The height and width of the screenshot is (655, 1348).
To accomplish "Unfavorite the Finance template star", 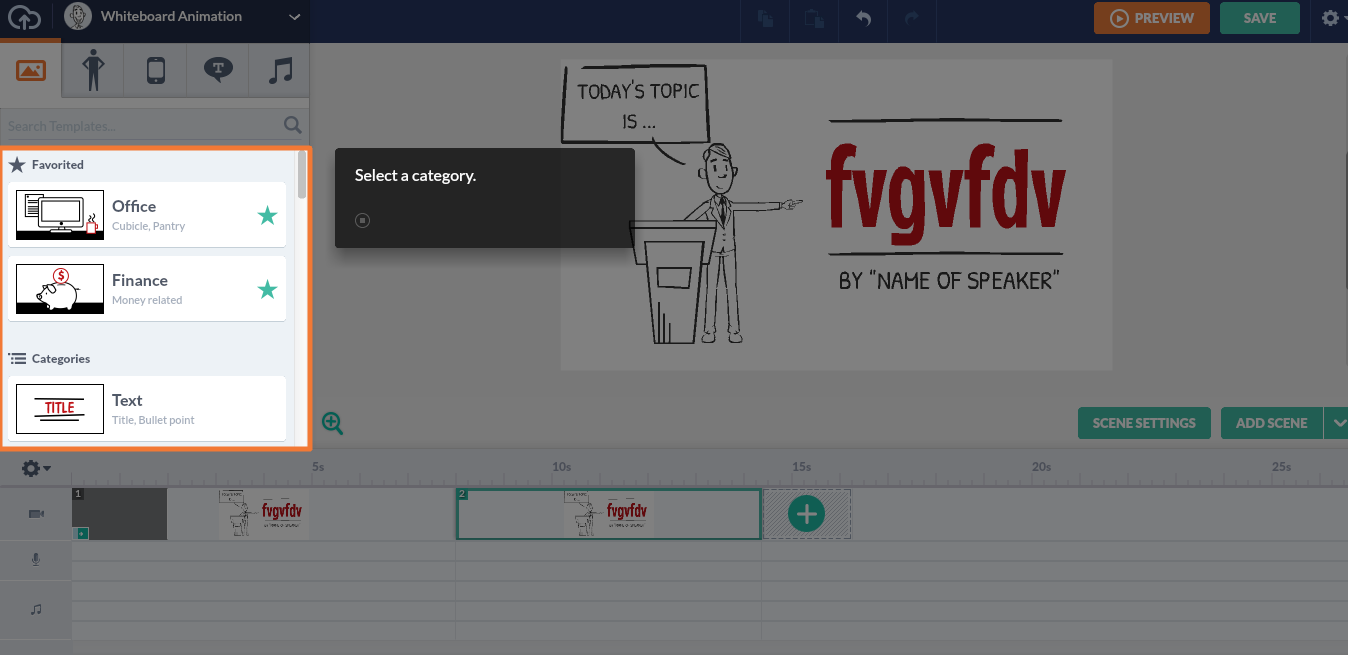I will click(267, 288).
